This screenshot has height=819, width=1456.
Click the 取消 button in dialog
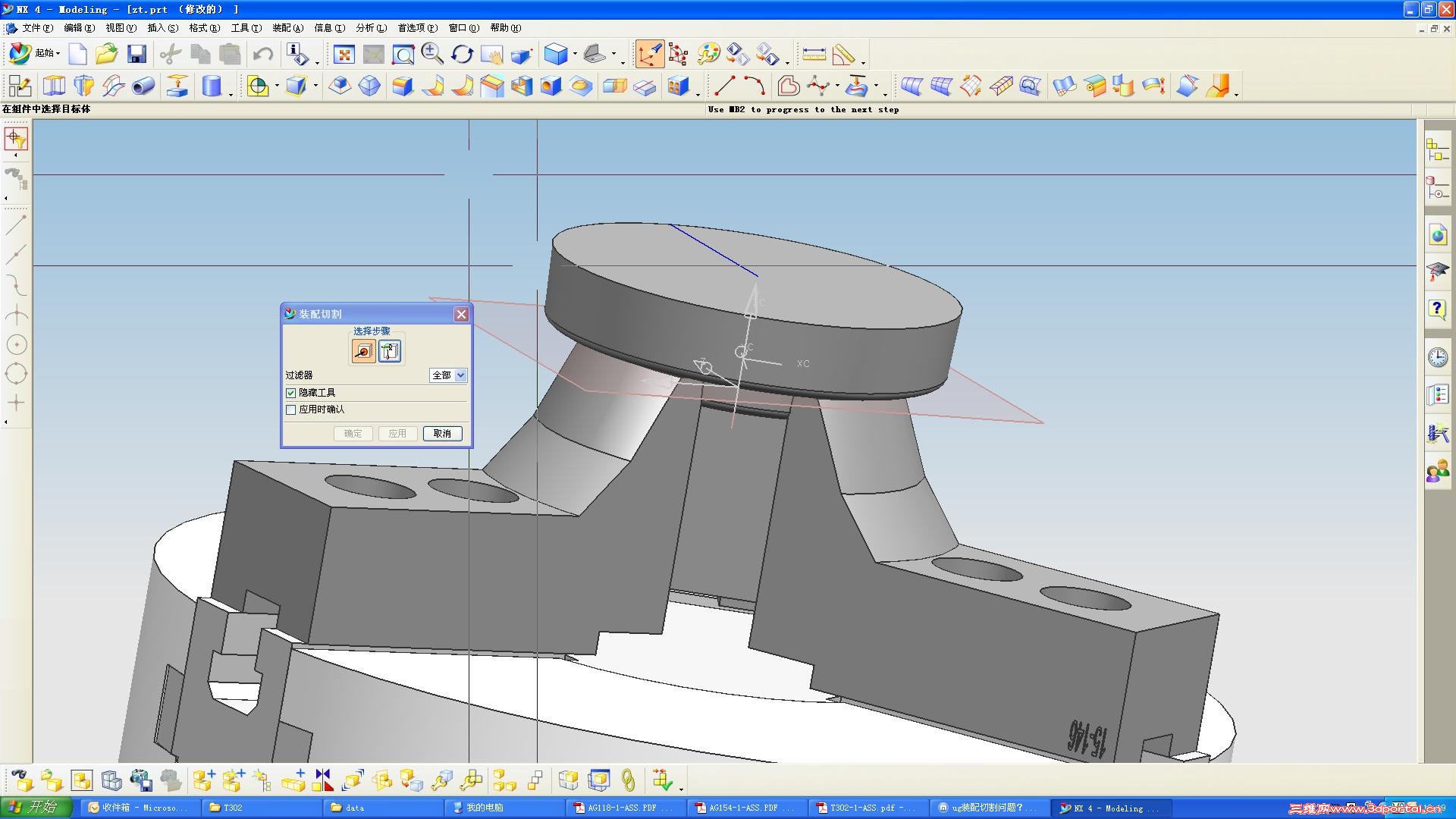click(x=442, y=434)
